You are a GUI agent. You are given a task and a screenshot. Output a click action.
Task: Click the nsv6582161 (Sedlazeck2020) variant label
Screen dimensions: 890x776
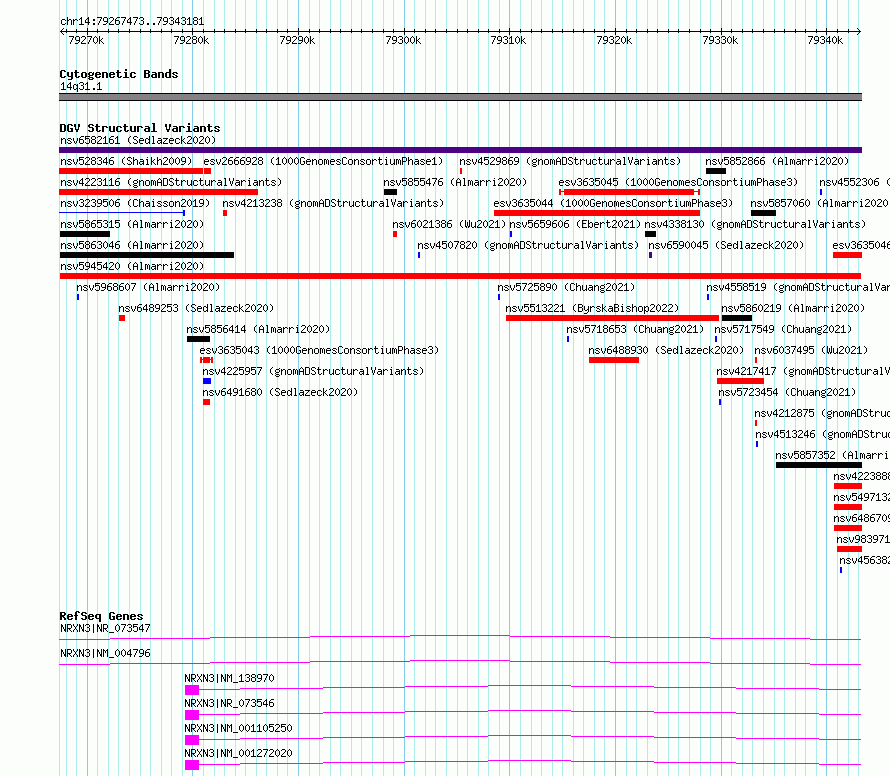point(138,140)
